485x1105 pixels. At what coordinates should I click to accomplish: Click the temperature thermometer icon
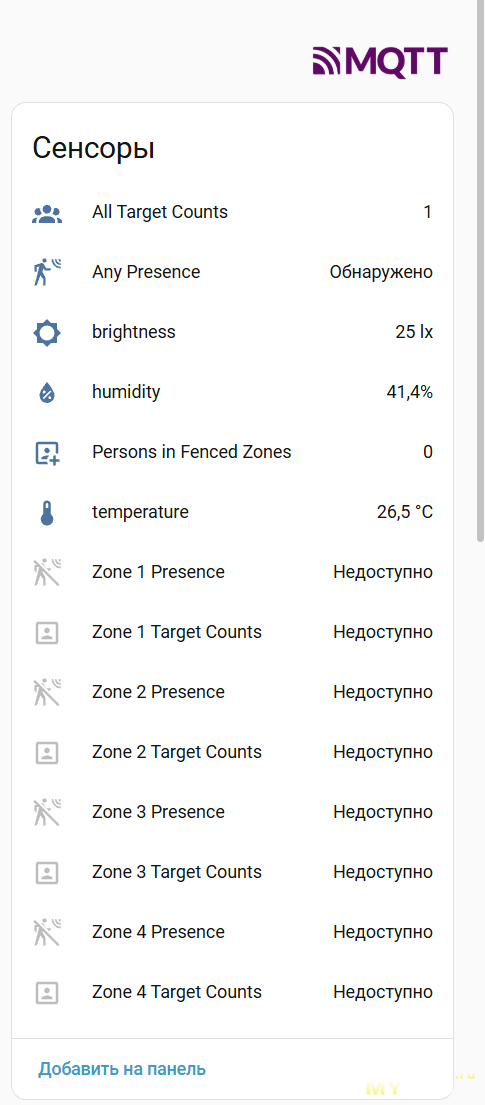tap(47, 512)
